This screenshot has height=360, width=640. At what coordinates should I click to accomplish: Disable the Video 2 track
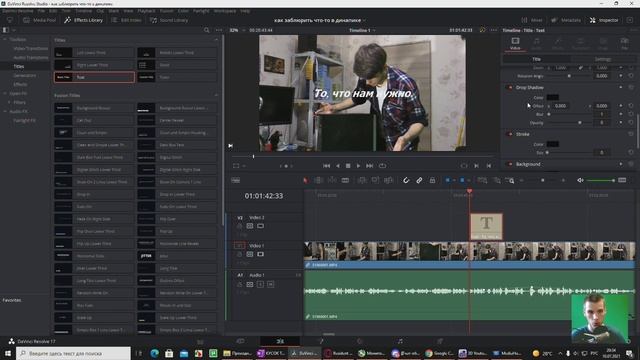click(260, 226)
